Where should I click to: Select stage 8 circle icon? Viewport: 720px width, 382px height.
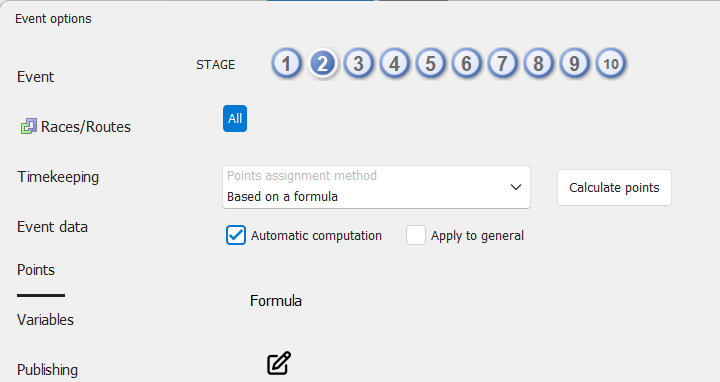click(538, 63)
